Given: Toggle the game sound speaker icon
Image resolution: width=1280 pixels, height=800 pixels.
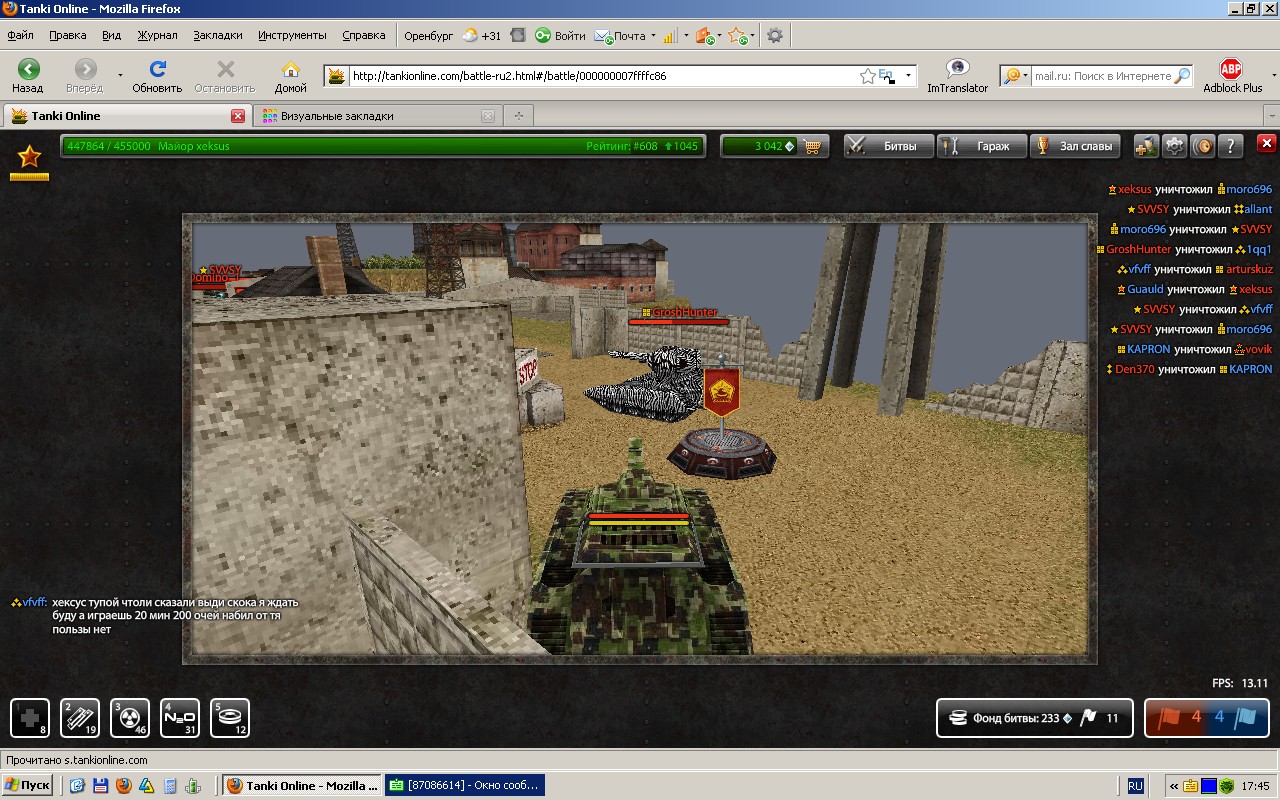Looking at the screenshot, I should (x=1203, y=146).
